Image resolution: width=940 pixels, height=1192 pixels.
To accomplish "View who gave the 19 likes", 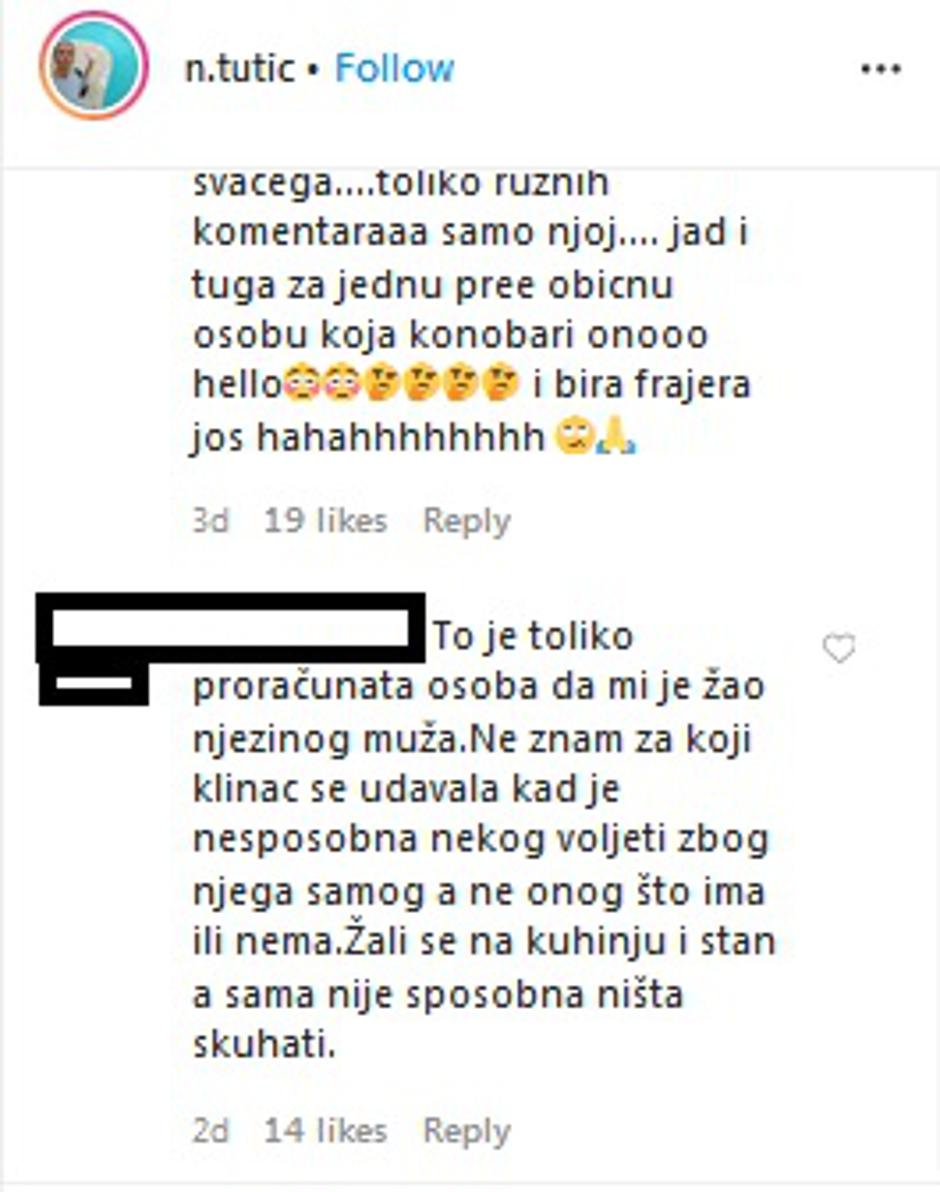I will pos(325,522).
